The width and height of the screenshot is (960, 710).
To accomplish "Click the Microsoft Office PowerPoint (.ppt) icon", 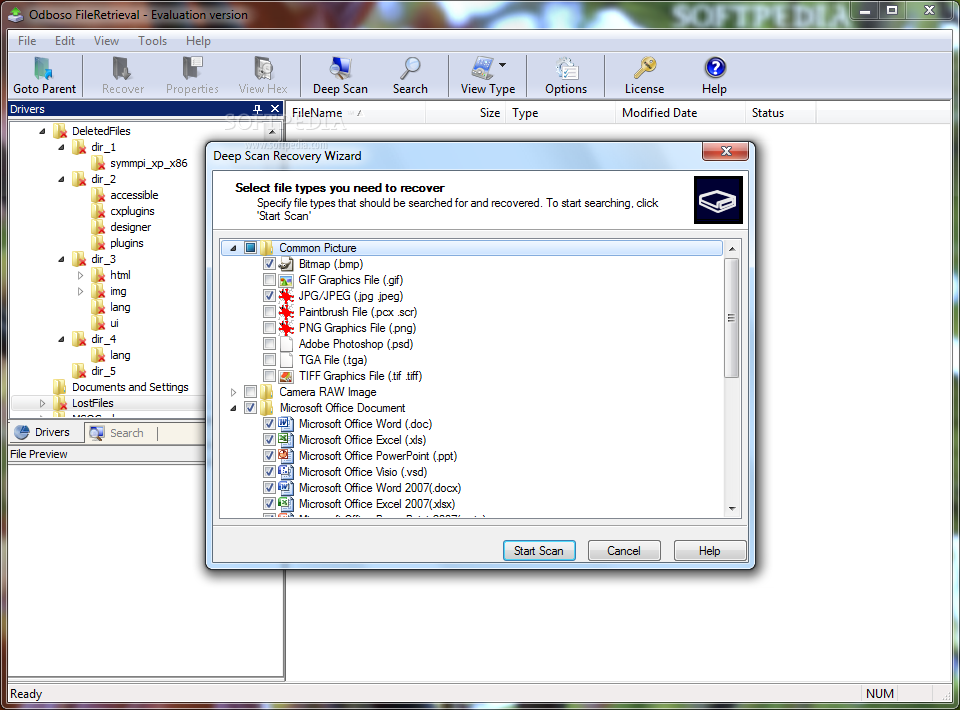I will coord(286,456).
